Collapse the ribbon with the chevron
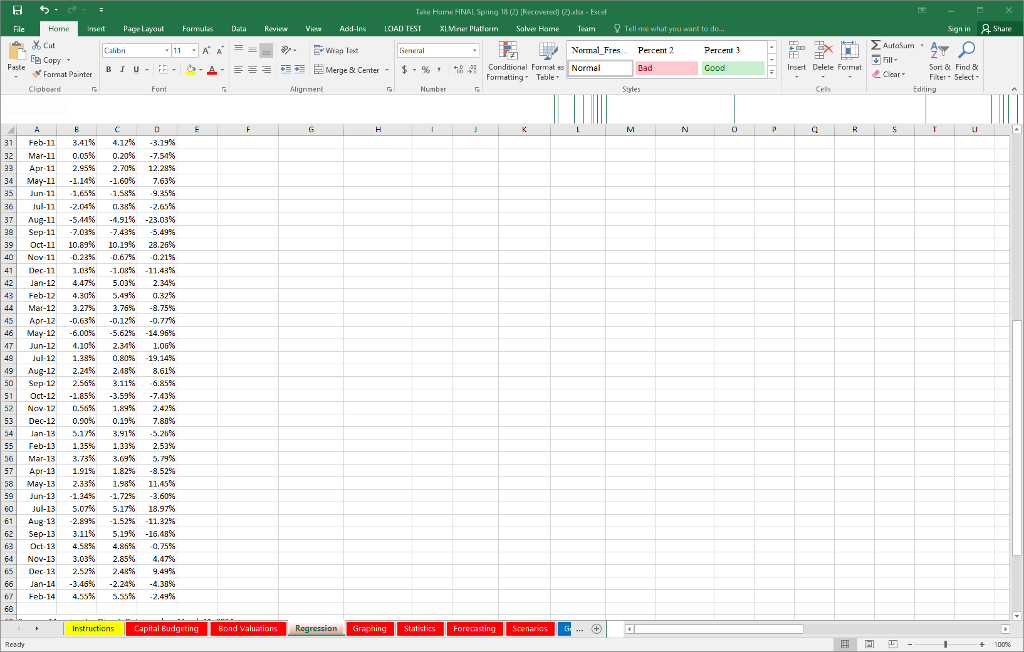Image resolution: width=1024 pixels, height=652 pixels. (1014, 89)
